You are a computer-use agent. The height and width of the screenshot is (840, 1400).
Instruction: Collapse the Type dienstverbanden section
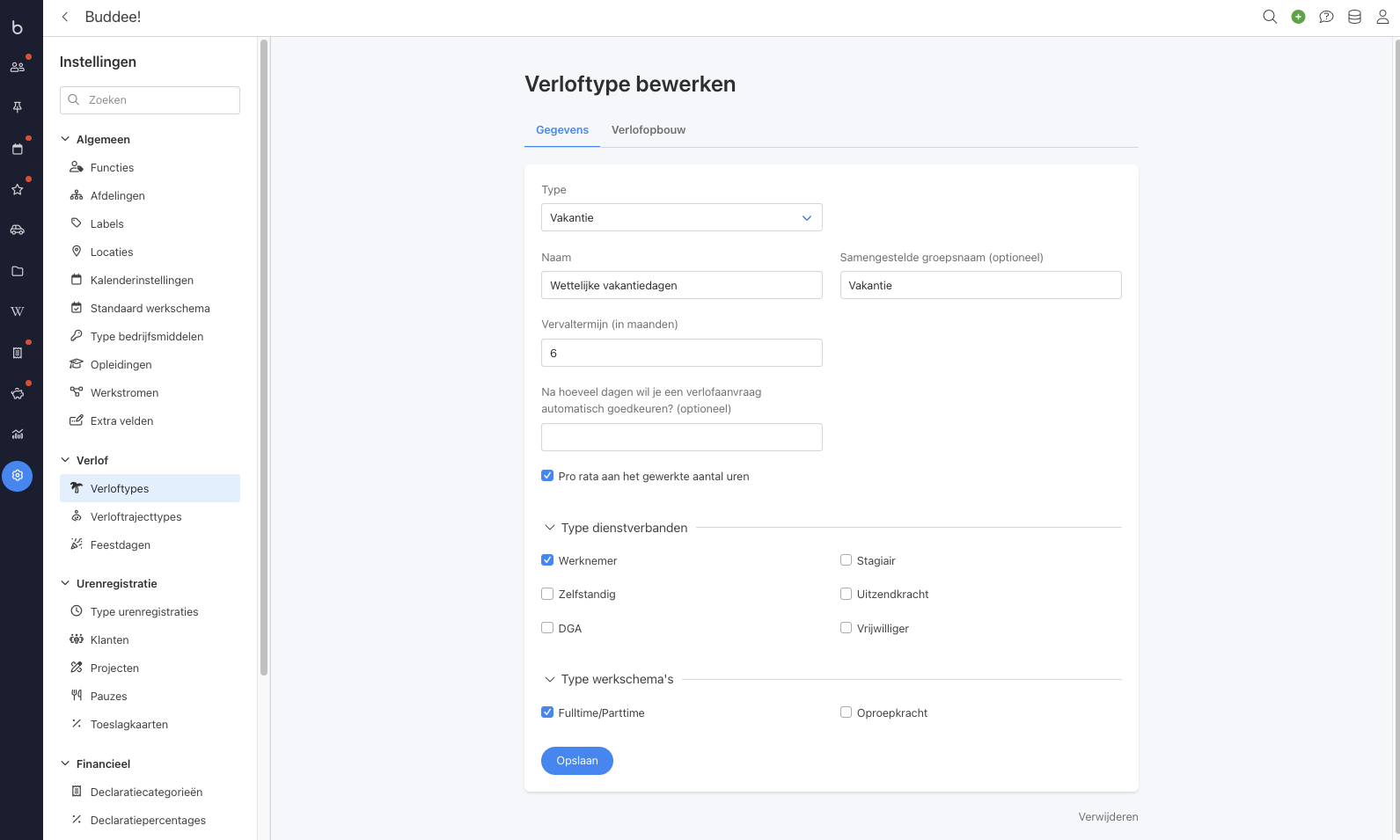550,528
